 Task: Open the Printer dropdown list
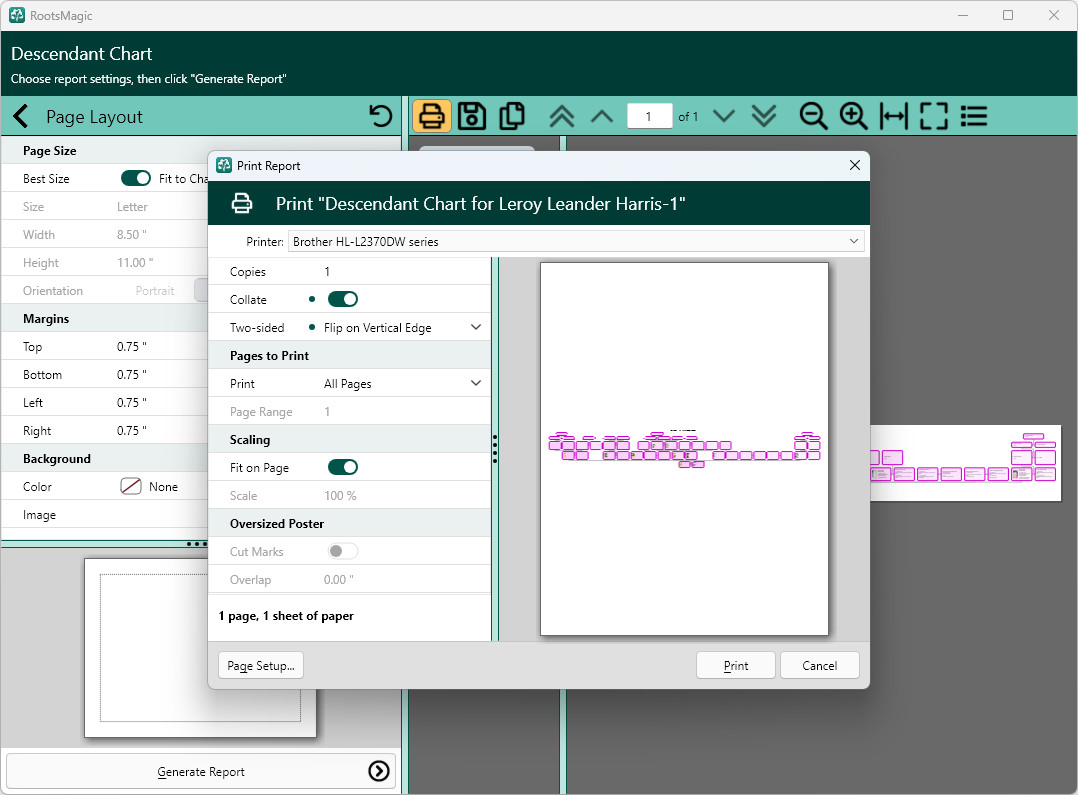(x=576, y=241)
